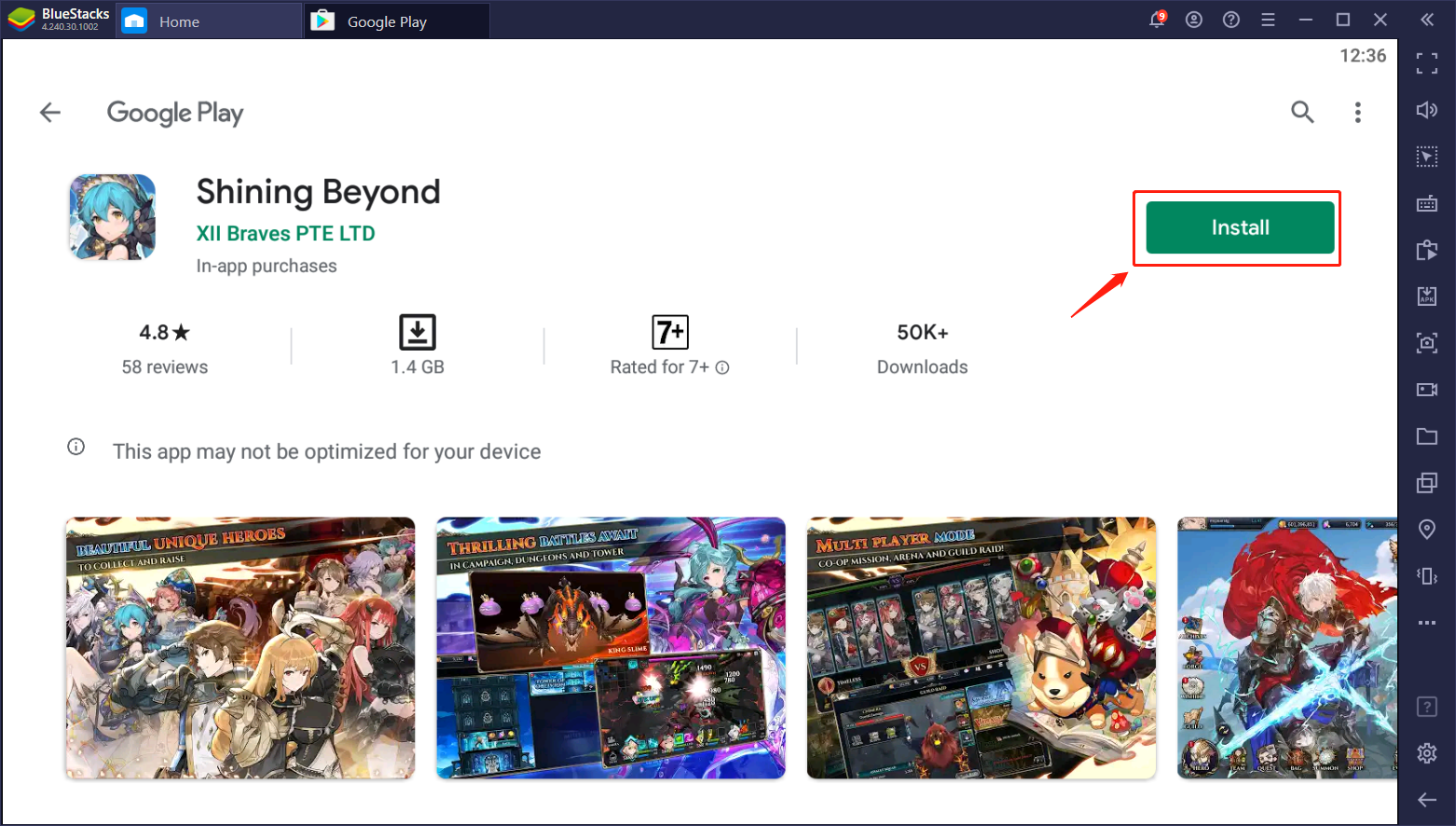Click the Shining Beyond title
This screenshot has width=1456, height=826.
318,192
